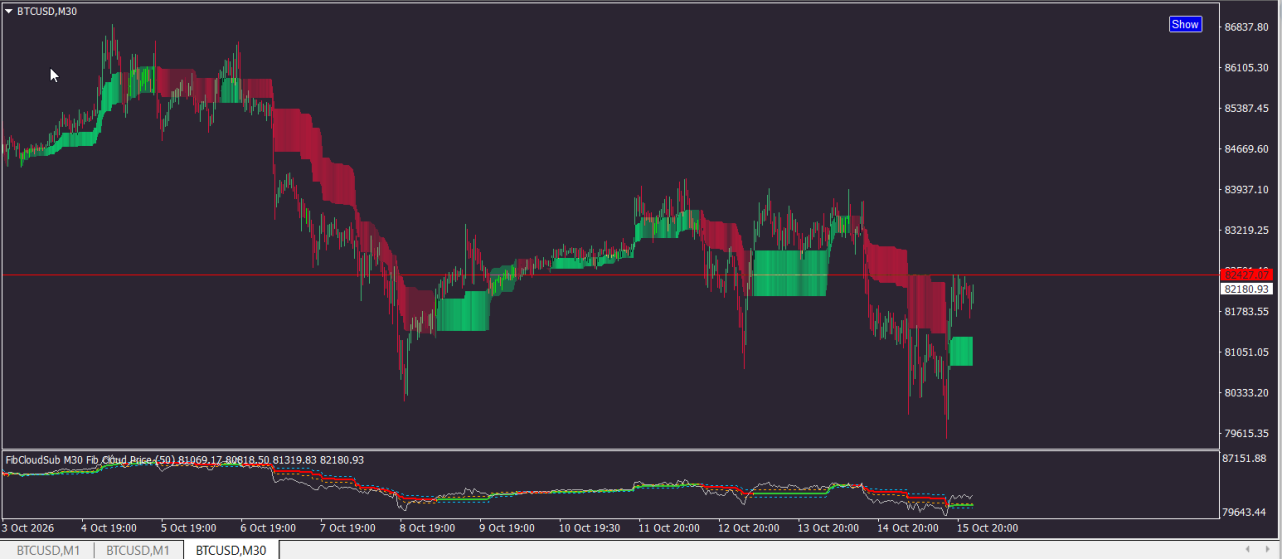Click the tab strip left scroll arrow
Viewport: 1282px width, 559px height.
click(1246, 549)
